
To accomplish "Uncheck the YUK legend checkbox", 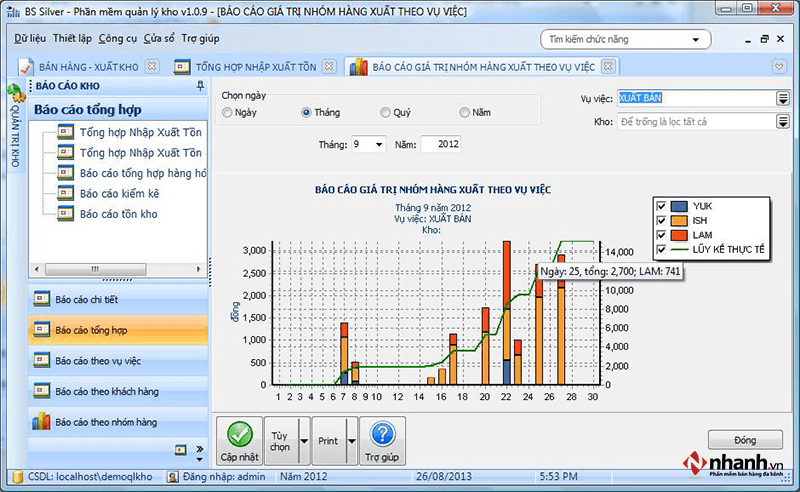I will pyautogui.click(x=661, y=206).
